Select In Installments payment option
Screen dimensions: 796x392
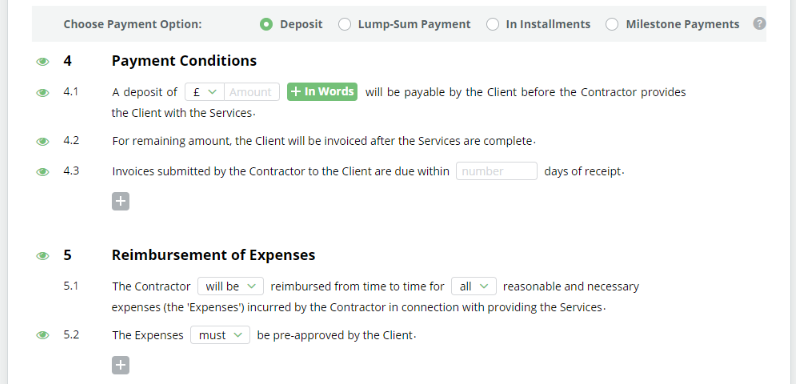(492, 24)
